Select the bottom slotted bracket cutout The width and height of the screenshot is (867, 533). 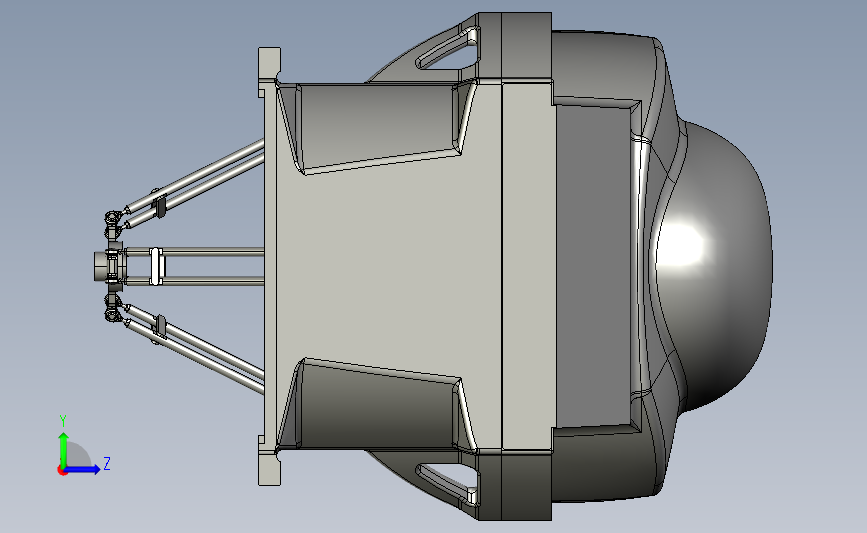[447, 482]
